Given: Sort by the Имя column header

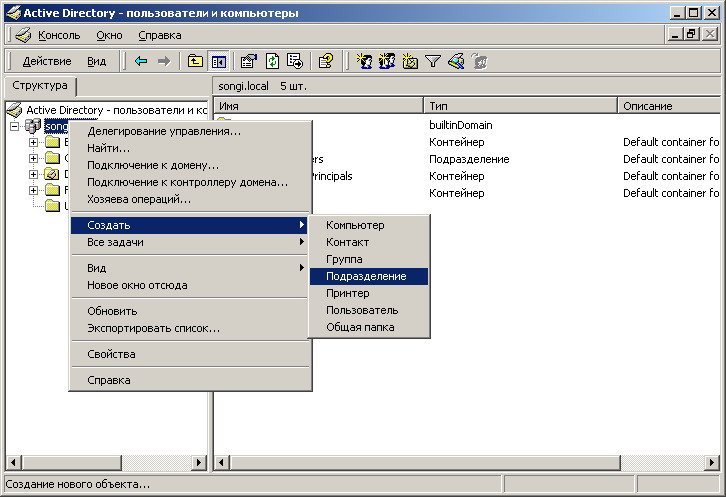Looking at the screenshot, I should point(318,106).
